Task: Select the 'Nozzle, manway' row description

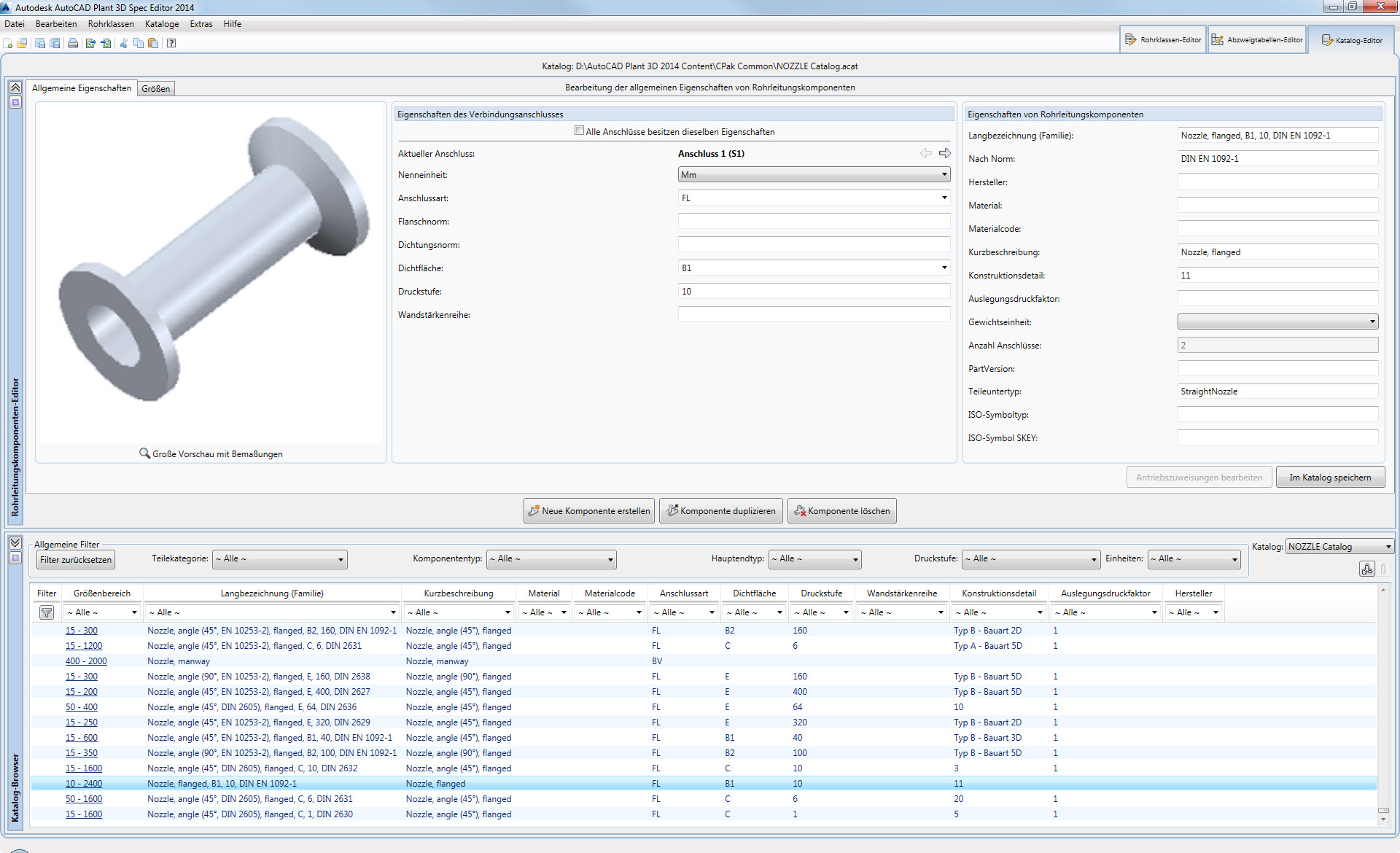Action: [179, 661]
